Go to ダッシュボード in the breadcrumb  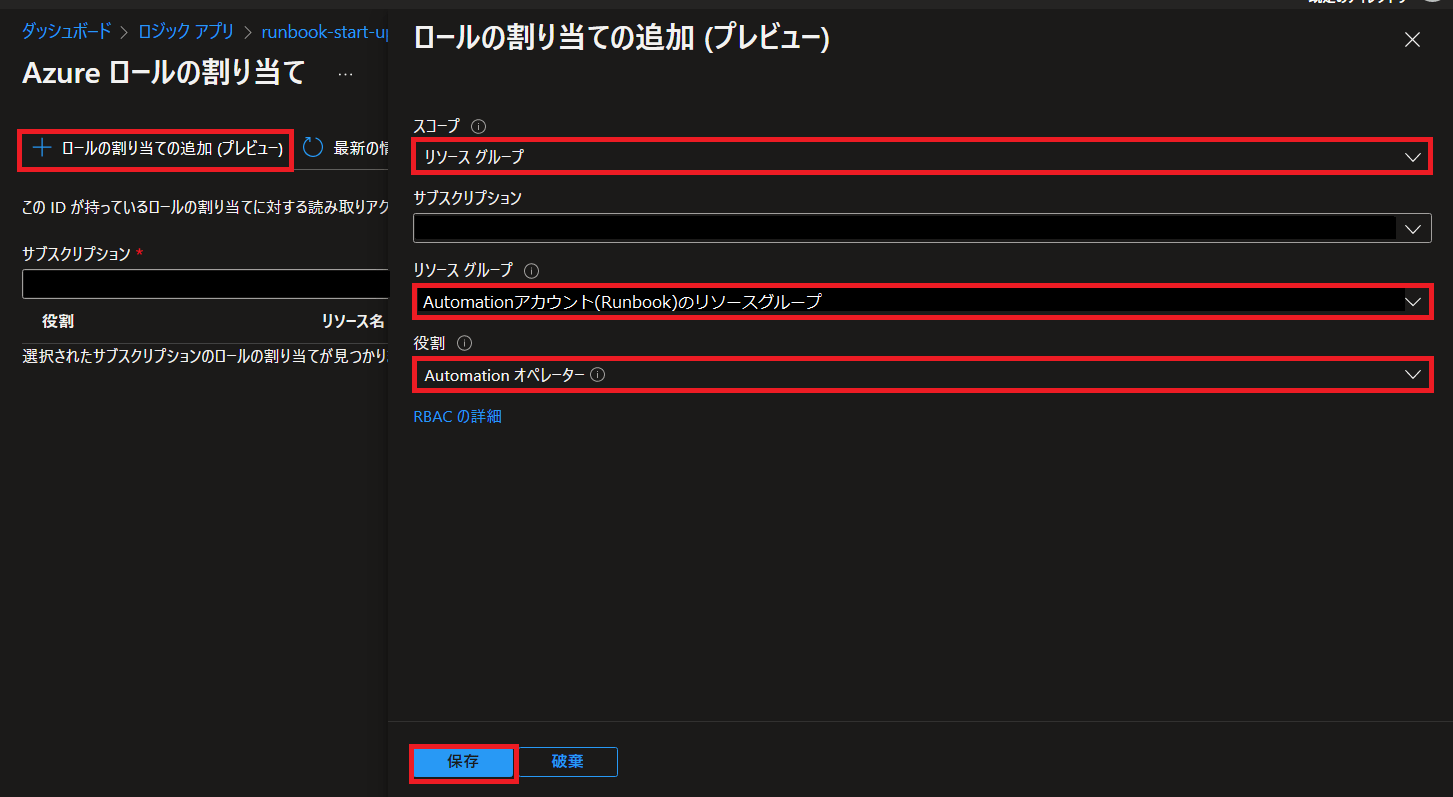67,31
